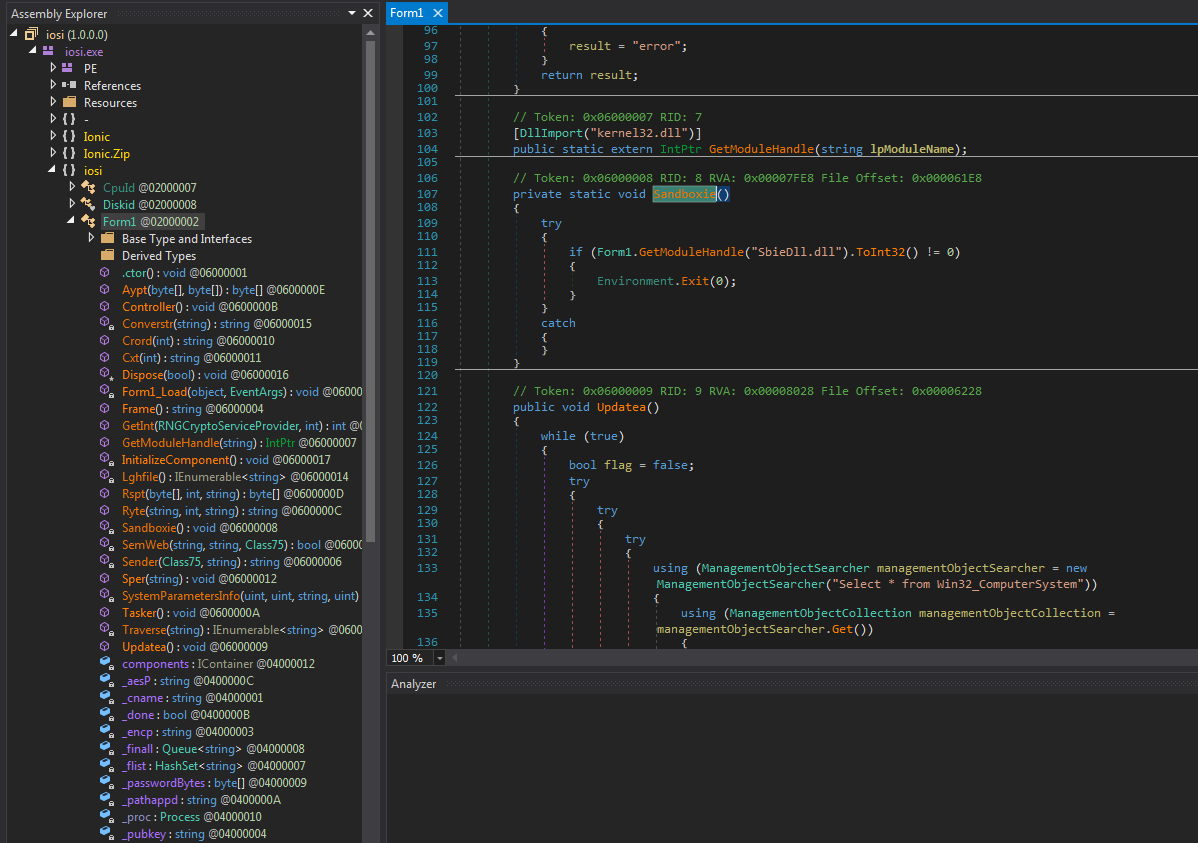Click the Ionic.Zip namespace braces icon
1198x843 pixels.
[x=68, y=153]
